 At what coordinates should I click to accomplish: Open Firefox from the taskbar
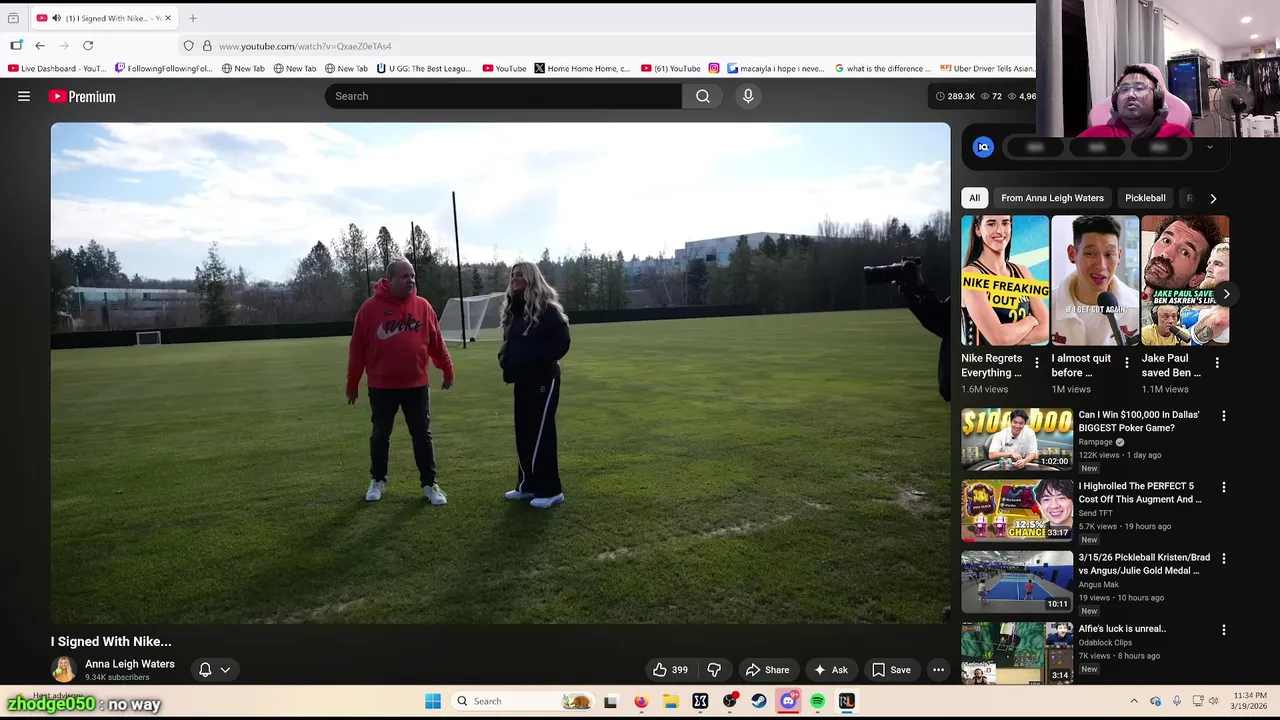[x=641, y=701]
